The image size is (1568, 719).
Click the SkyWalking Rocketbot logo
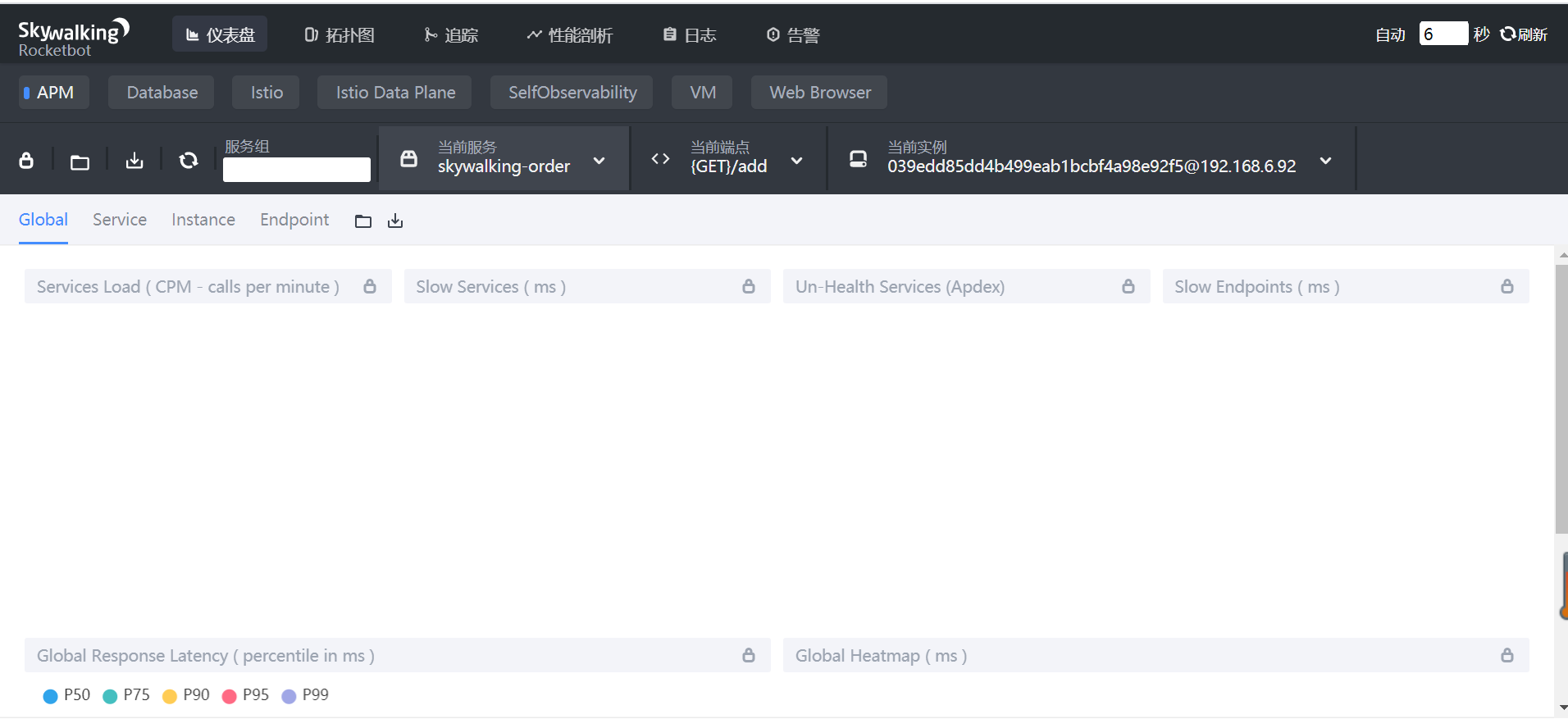[x=74, y=38]
